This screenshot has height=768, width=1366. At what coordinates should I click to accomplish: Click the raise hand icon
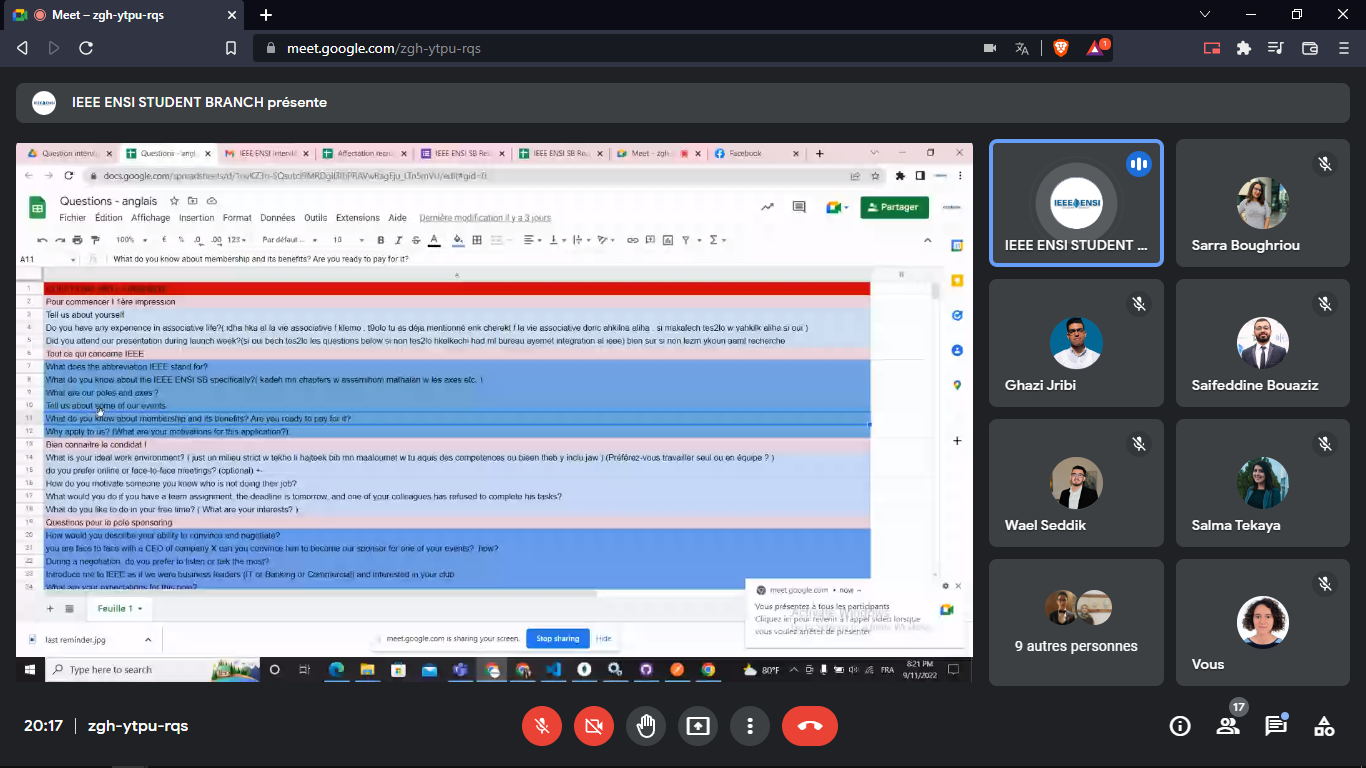(646, 726)
